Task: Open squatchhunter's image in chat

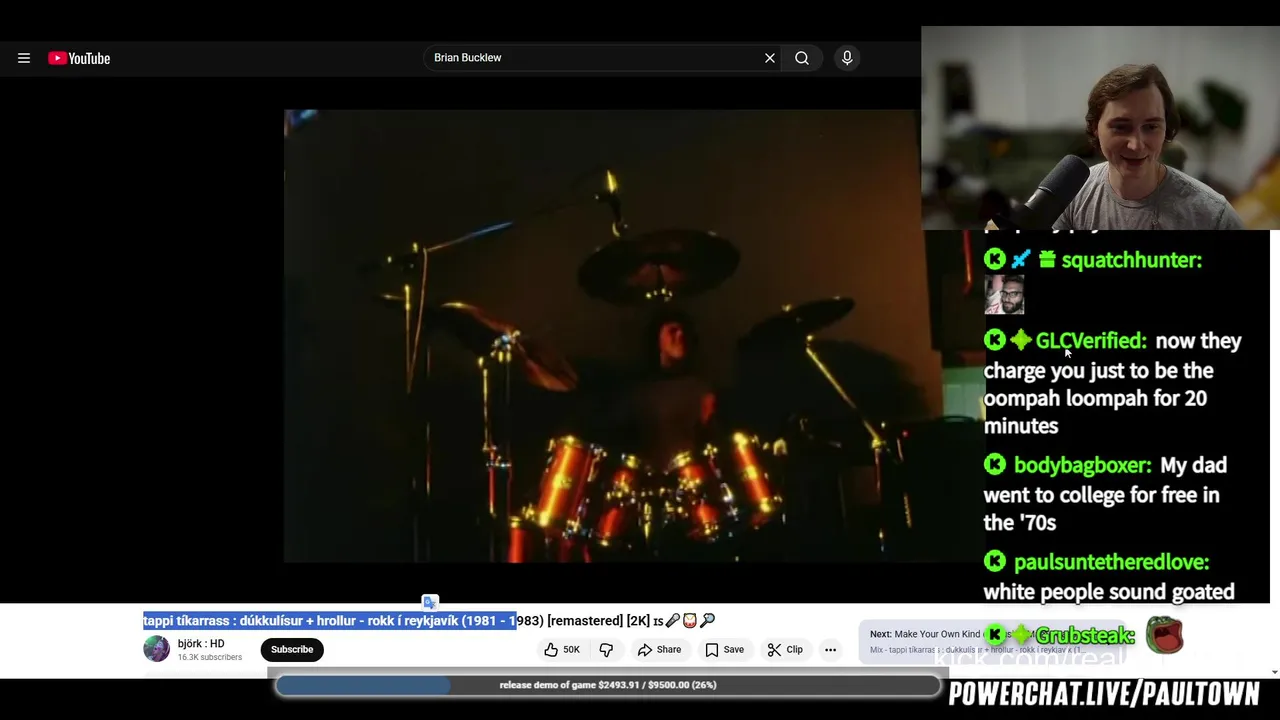Action: 1004,295
